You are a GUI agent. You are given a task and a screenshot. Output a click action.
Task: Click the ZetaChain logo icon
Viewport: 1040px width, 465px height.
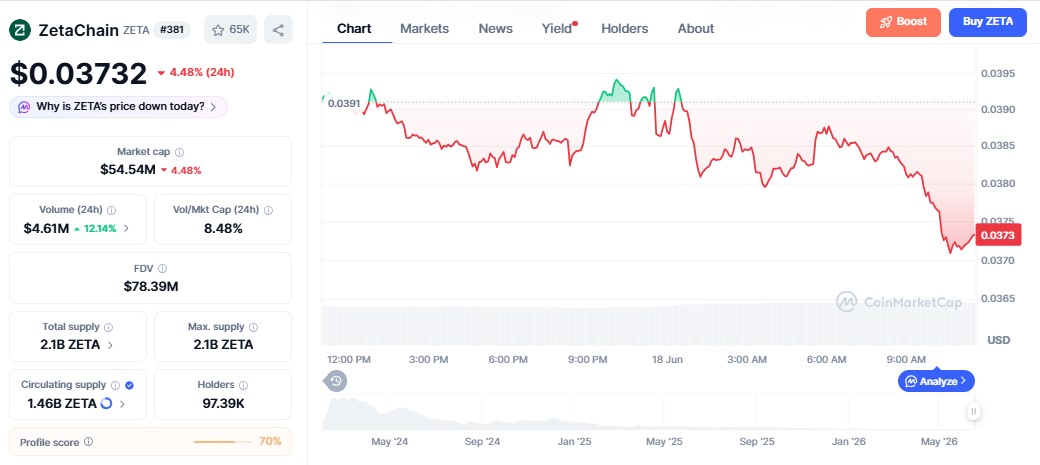[x=20, y=30]
